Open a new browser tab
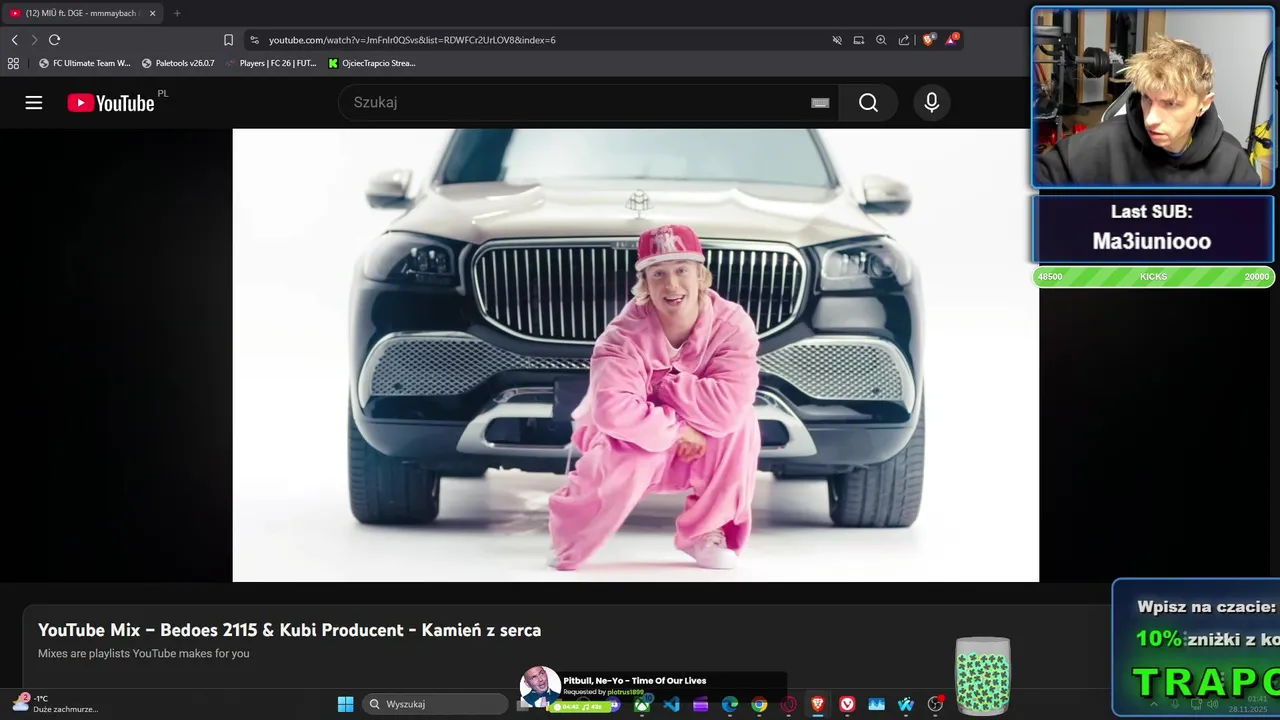This screenshot has width=1280, height=720. 177,13
